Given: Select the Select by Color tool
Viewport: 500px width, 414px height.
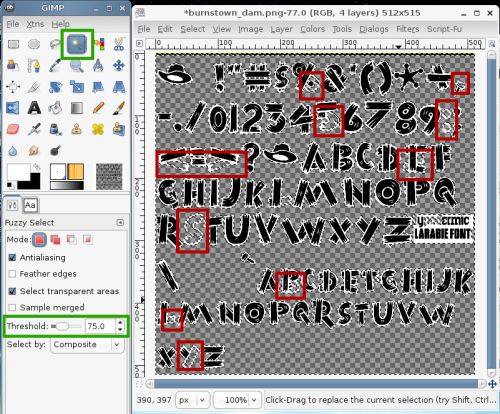Looking at the screenshot, I should [100, 44].
